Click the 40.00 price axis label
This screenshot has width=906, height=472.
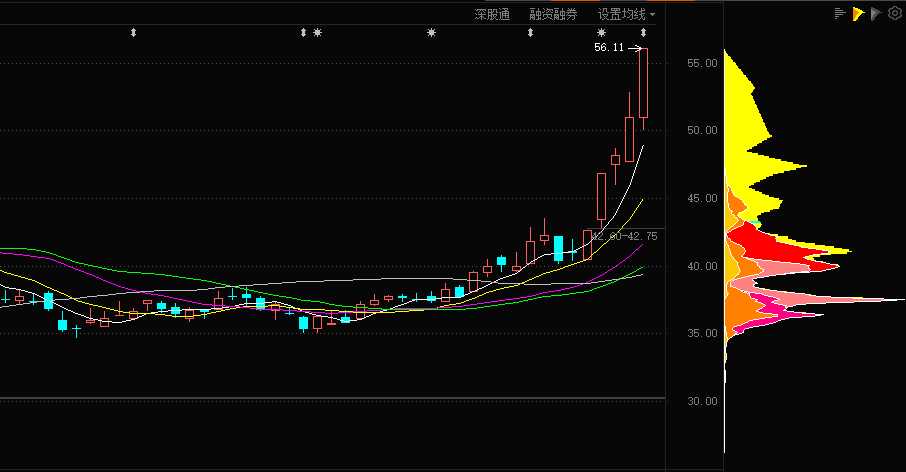702,266
